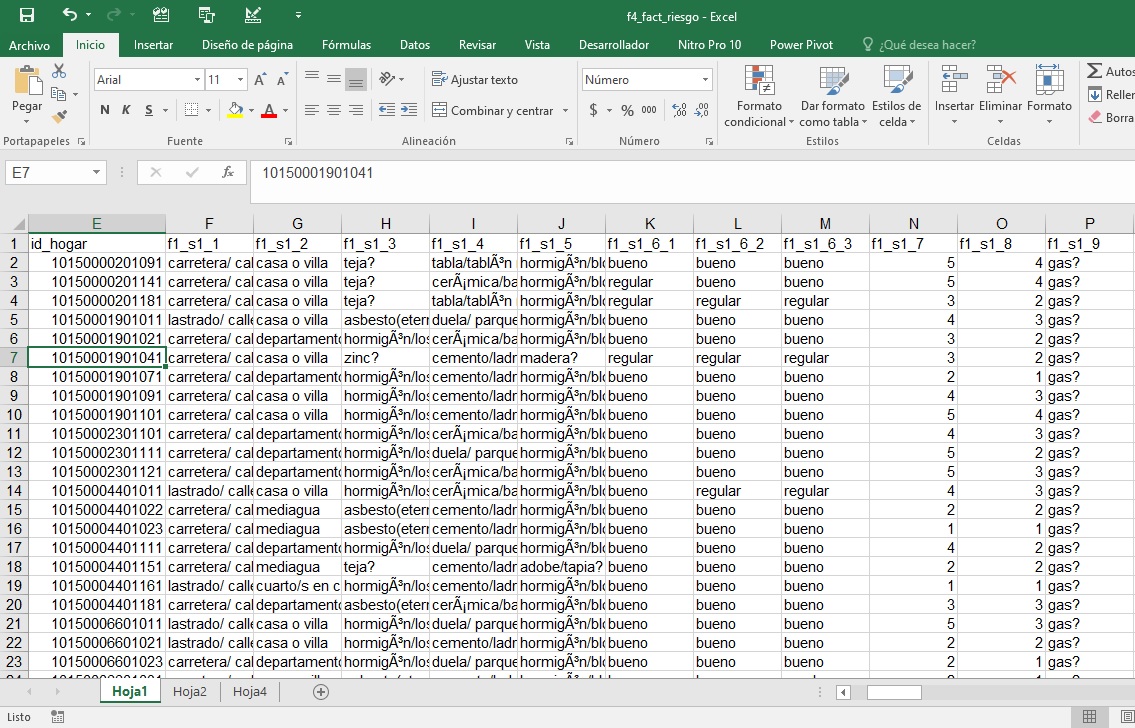Expand the Combinar y centrar options arrow
The width and height of the screenshot is (1135, 728).
565,111
